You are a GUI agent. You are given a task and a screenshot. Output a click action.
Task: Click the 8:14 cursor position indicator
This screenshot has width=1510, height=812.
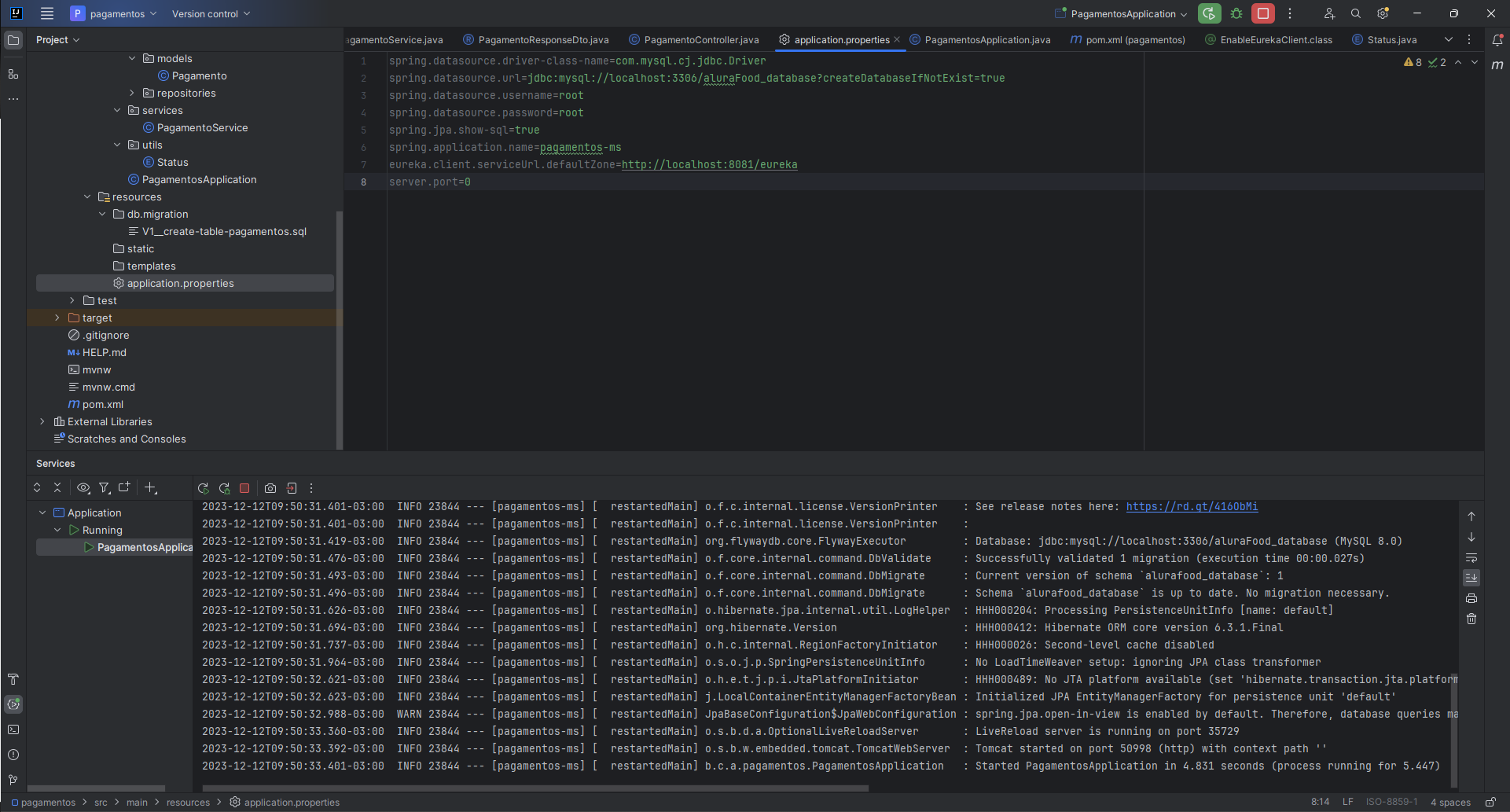(1320, 802)
